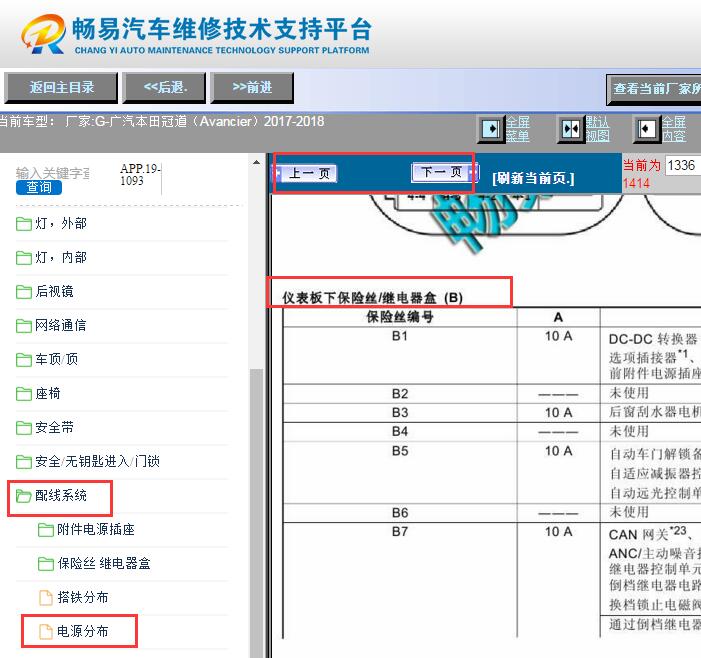Focus the keyword search input field

click(53, 173)
